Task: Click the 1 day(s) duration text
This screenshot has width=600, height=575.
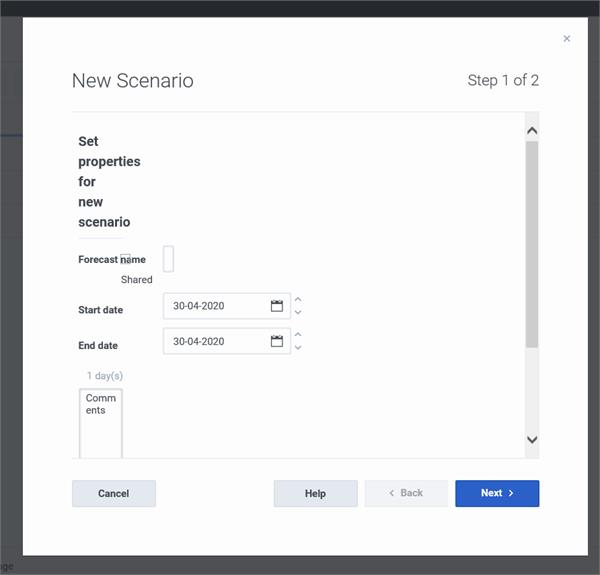Action: (x=105, y=376)
